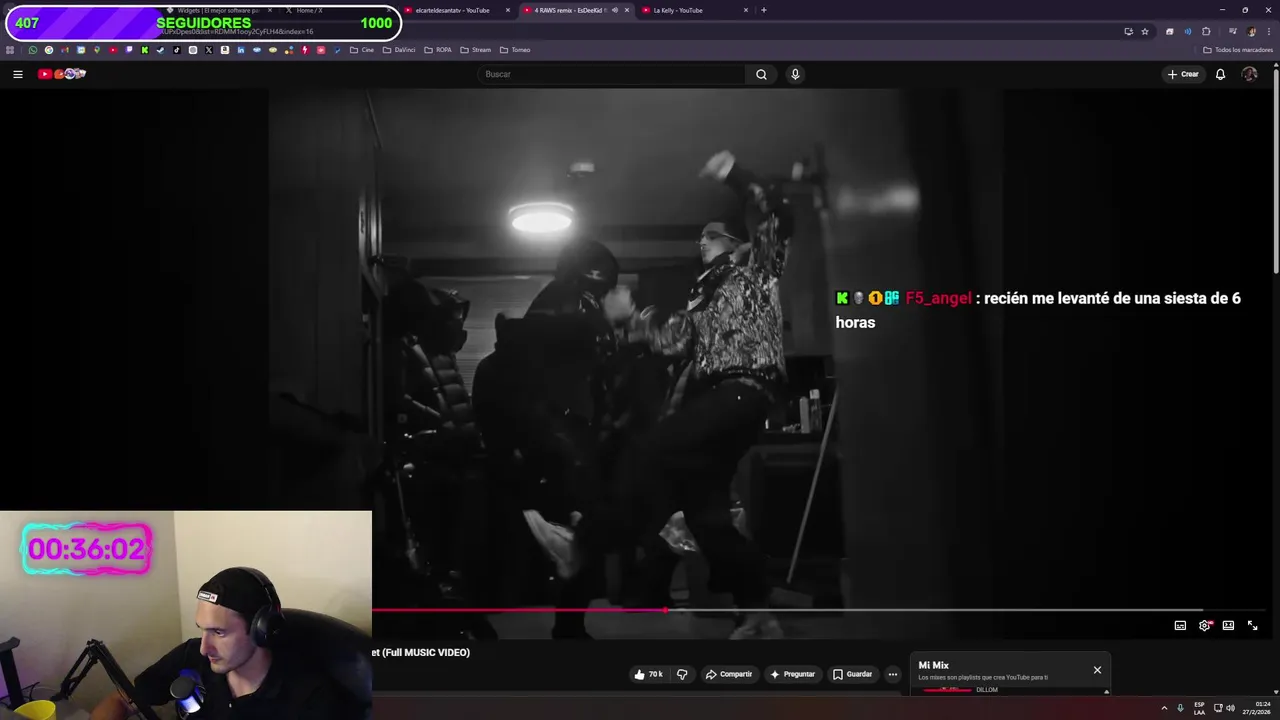Open the Chrome three-dot menu
This screenshot has height=720, width=1280.
pyautogui.click(x=1269, y=31)
